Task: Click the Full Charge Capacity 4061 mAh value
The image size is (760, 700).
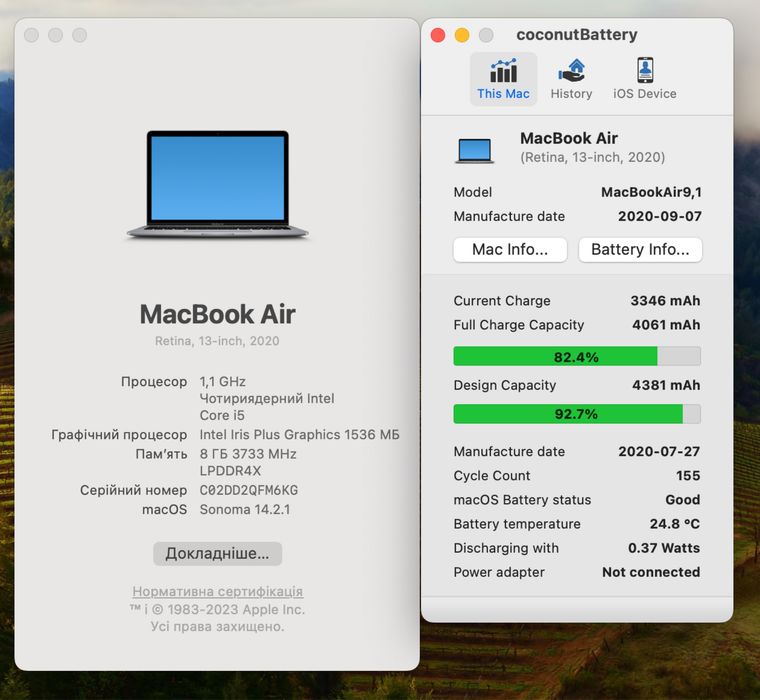Action: click(x=666, y=325)
